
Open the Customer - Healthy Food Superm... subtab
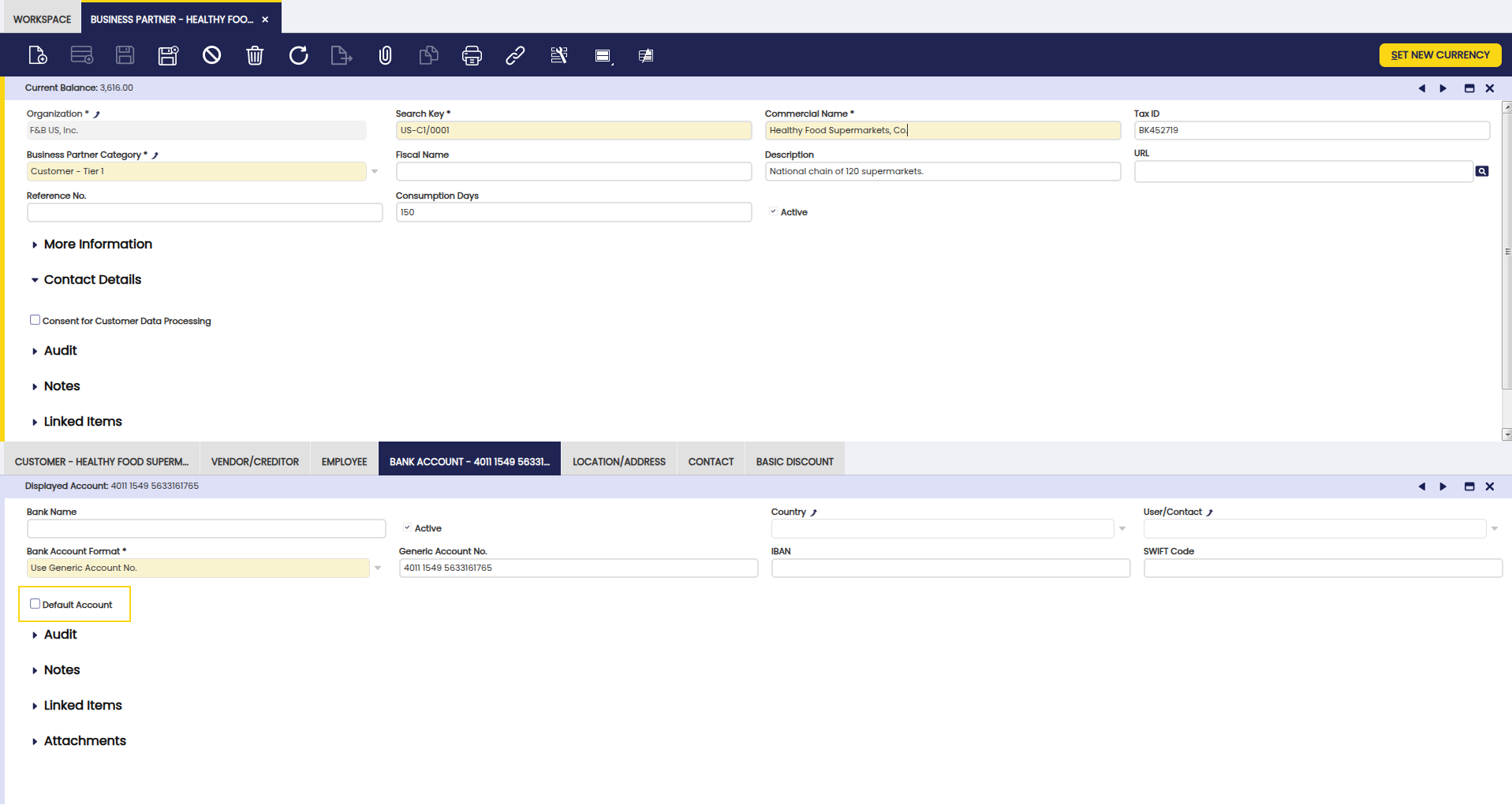[x=102, y=462]
